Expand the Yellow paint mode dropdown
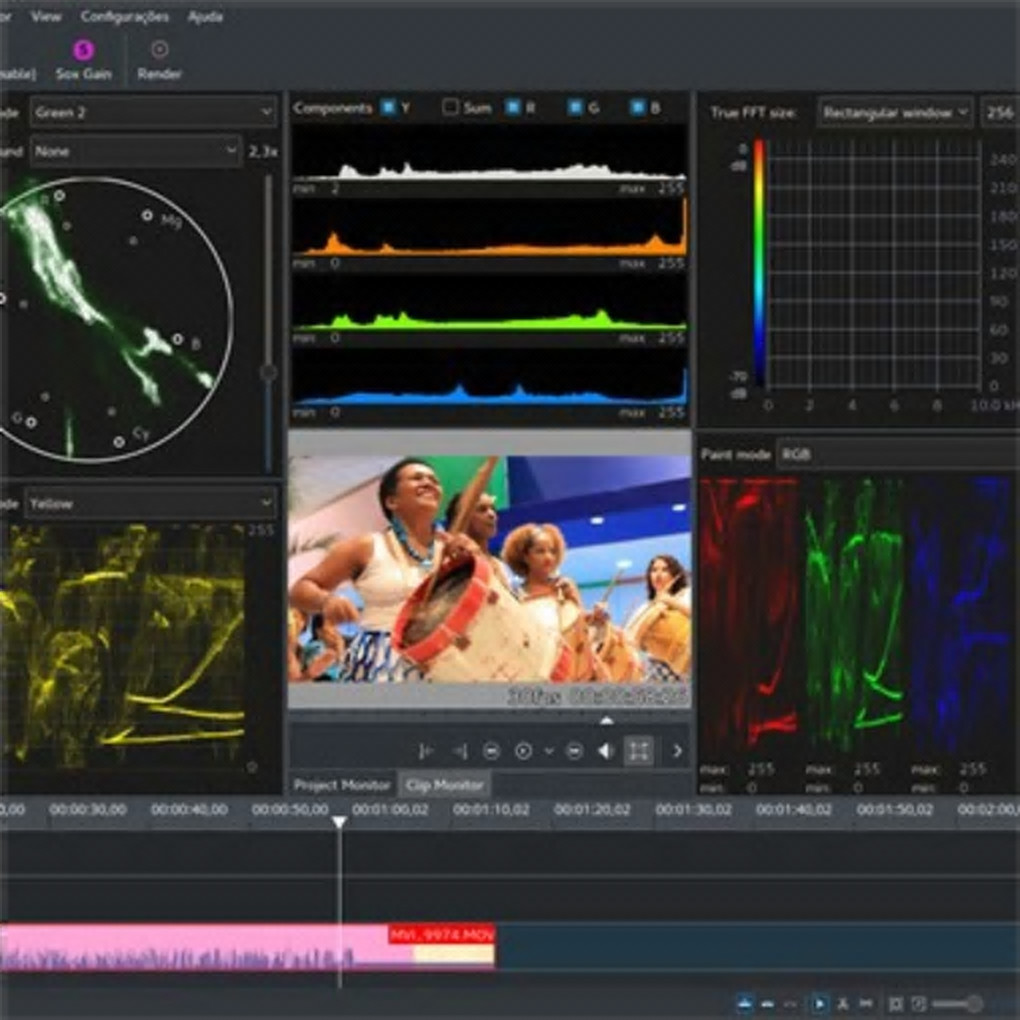The image size is (1020, 1020). pos(150,504)
